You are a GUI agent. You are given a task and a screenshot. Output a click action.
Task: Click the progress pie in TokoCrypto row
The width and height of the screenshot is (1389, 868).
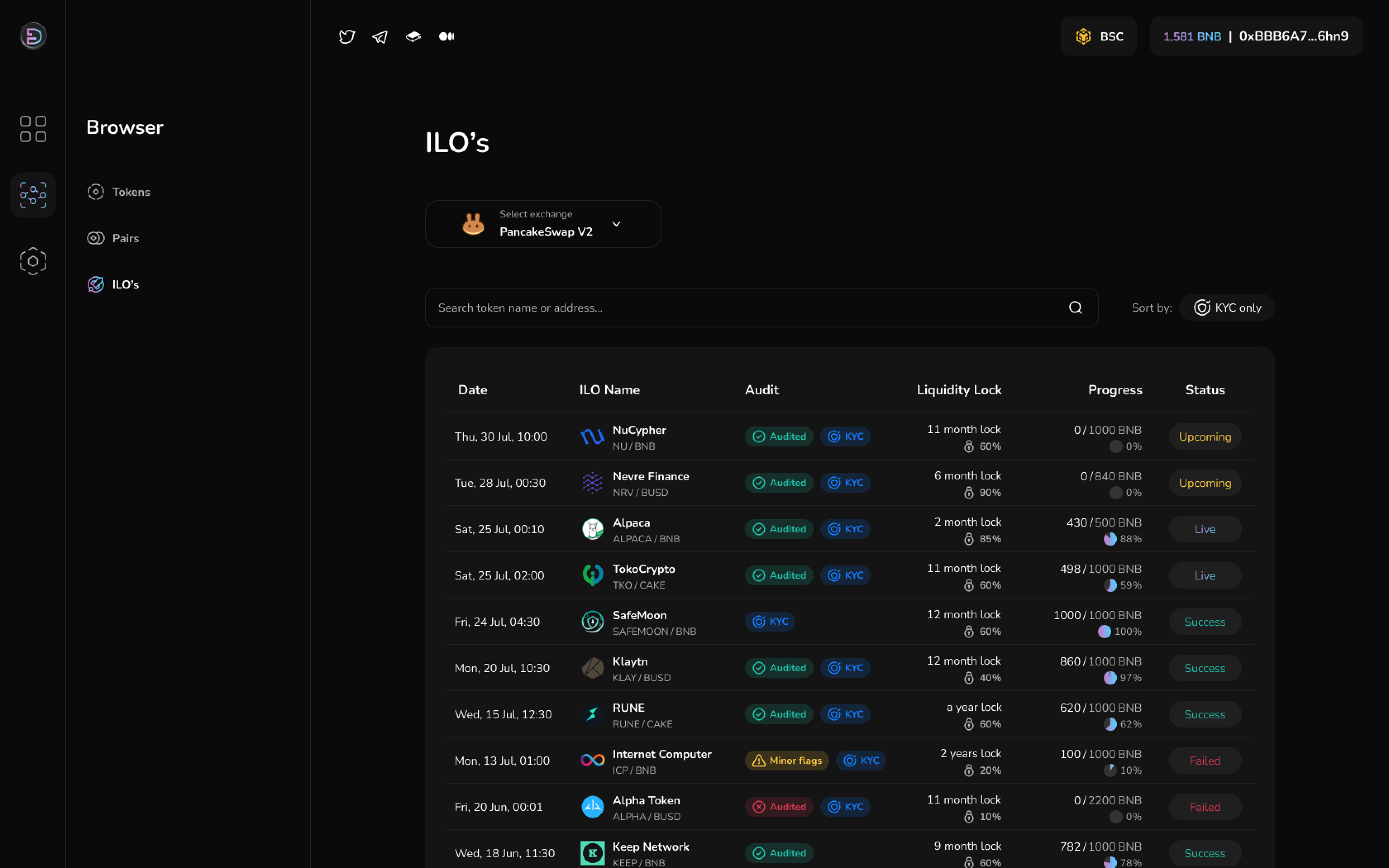tap(1110, 586)
